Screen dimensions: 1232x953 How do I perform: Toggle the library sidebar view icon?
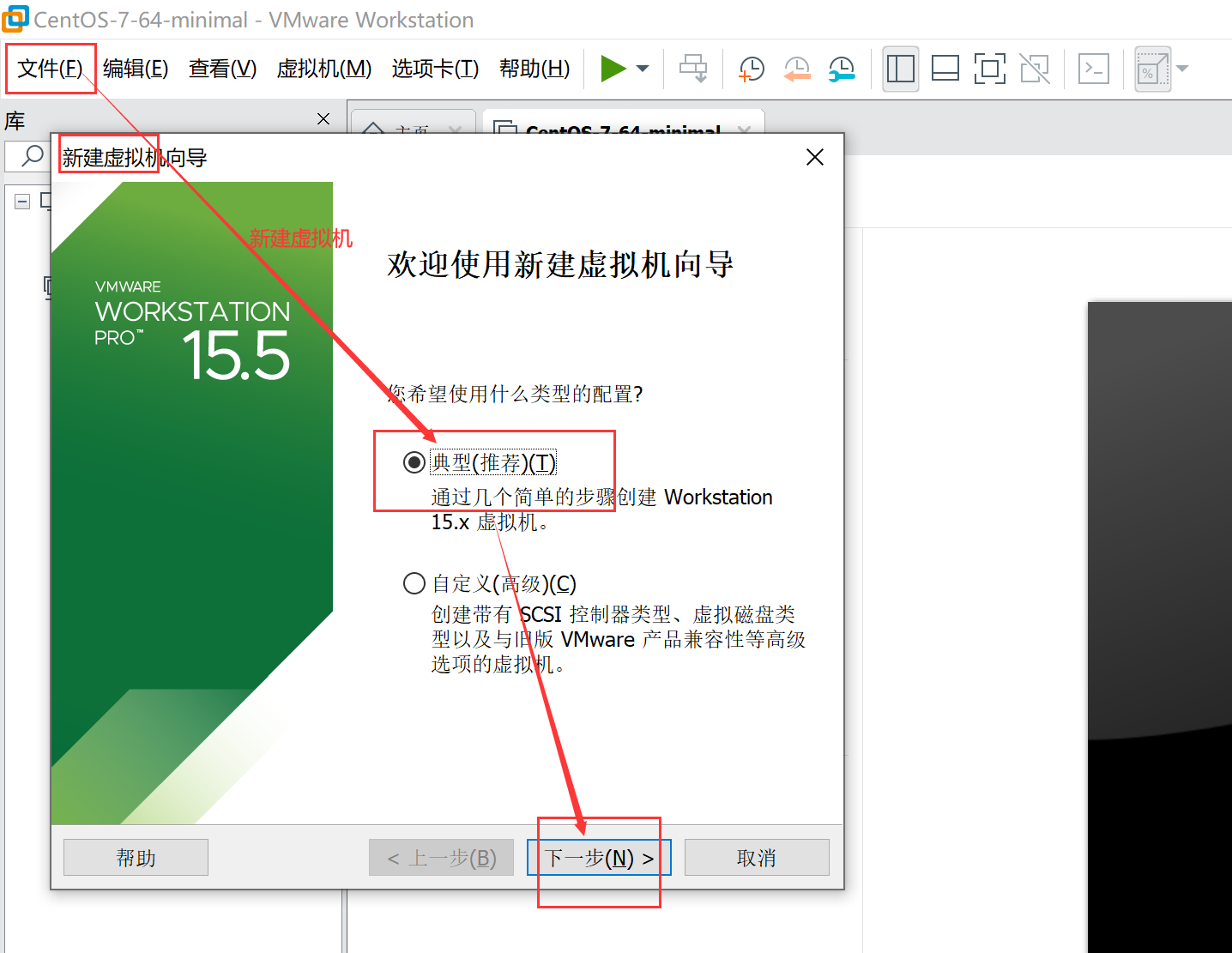(901, 69)
